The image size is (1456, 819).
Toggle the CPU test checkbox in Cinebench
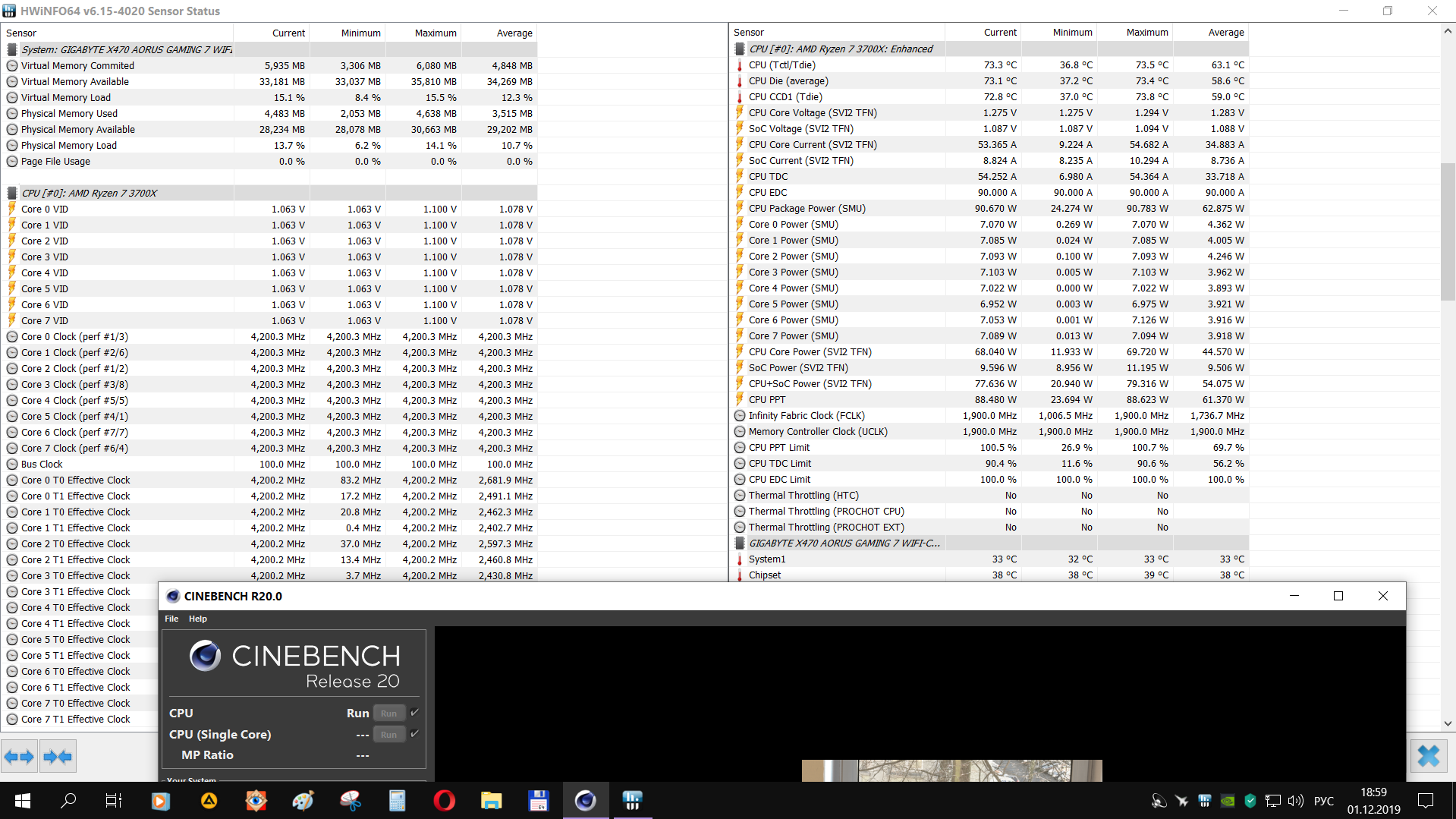click(x=414, y=713)
